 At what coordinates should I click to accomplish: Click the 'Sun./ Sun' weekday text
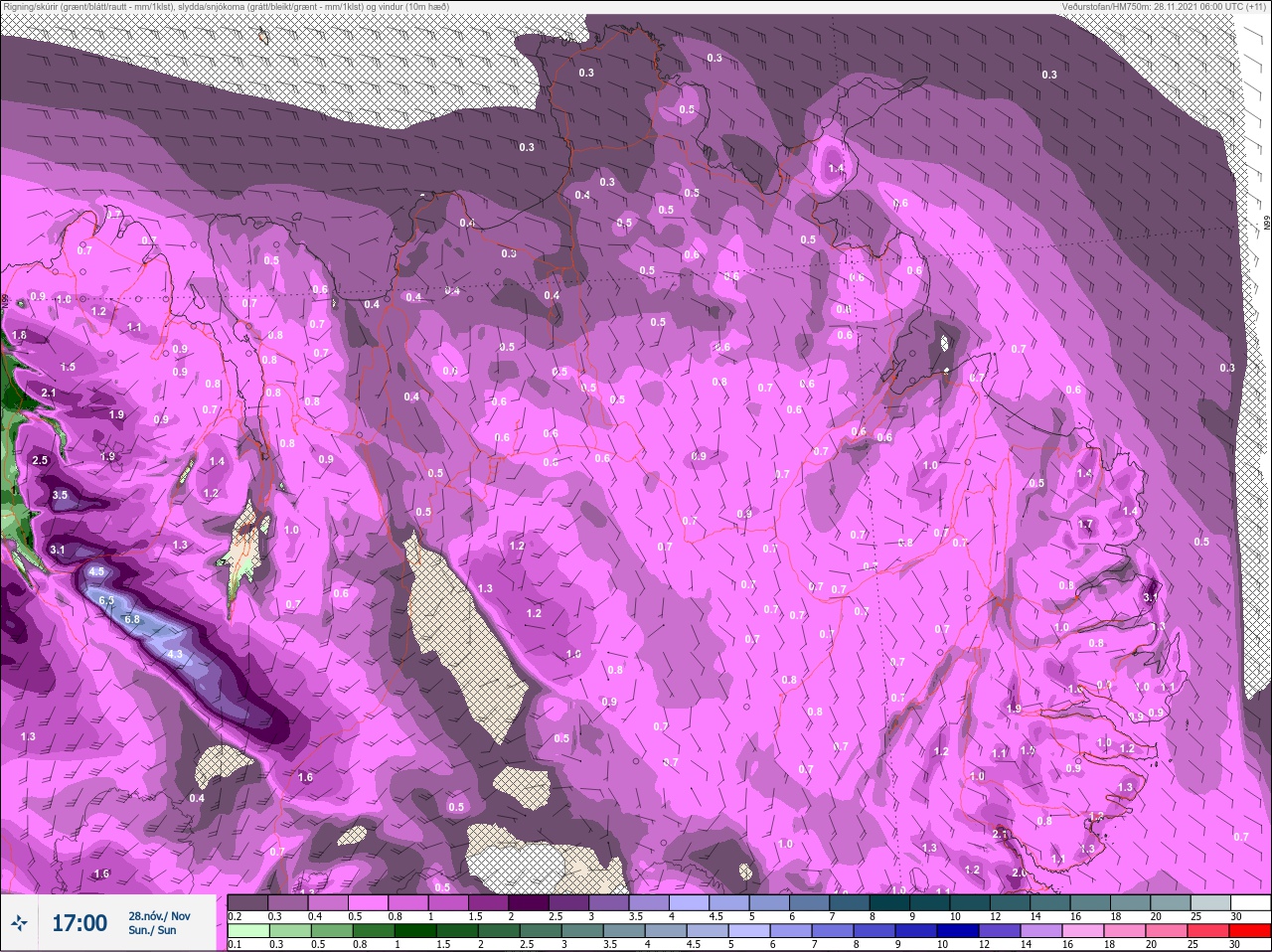[x=152, y=930]
